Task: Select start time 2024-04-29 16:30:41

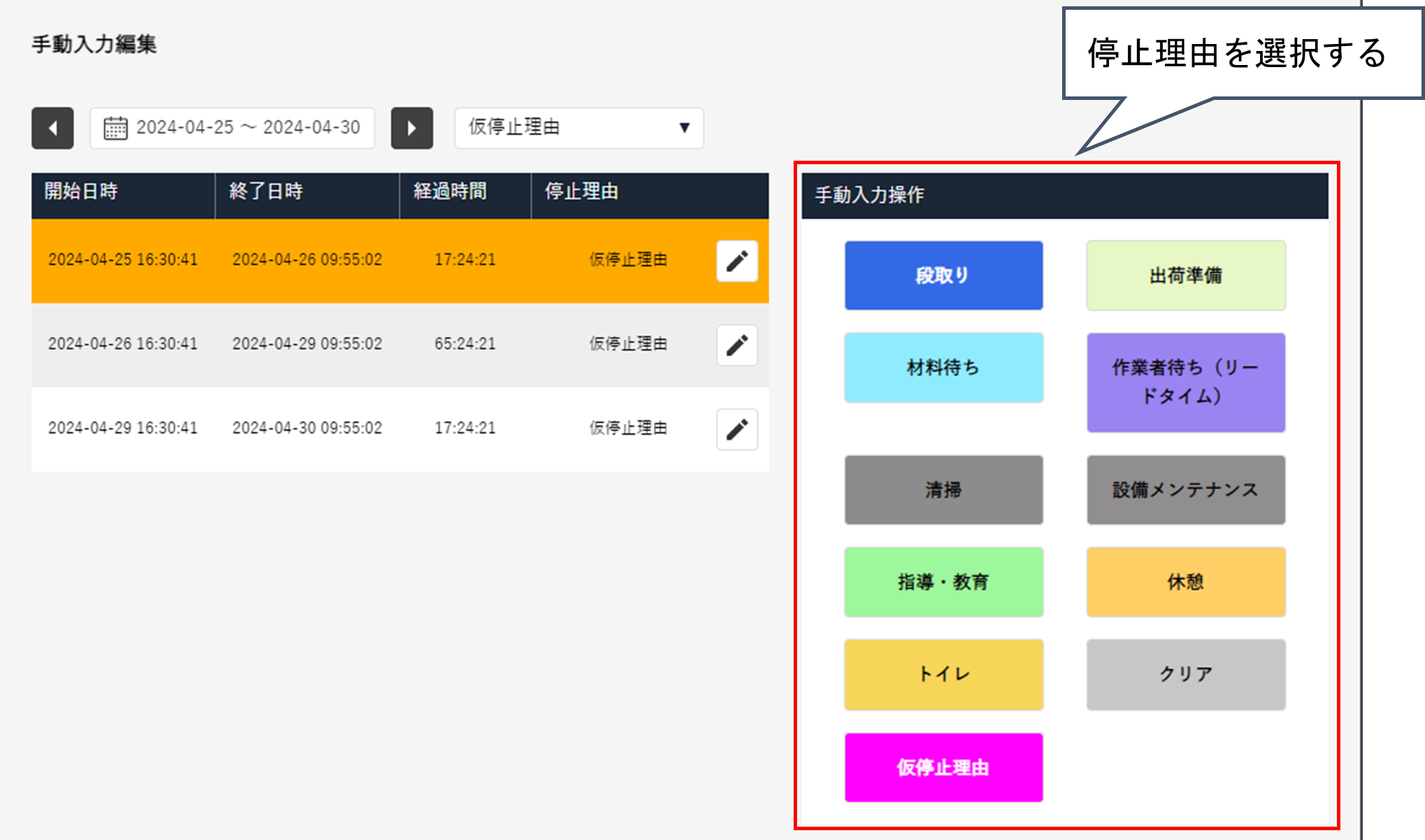Action: coord(123,428)
